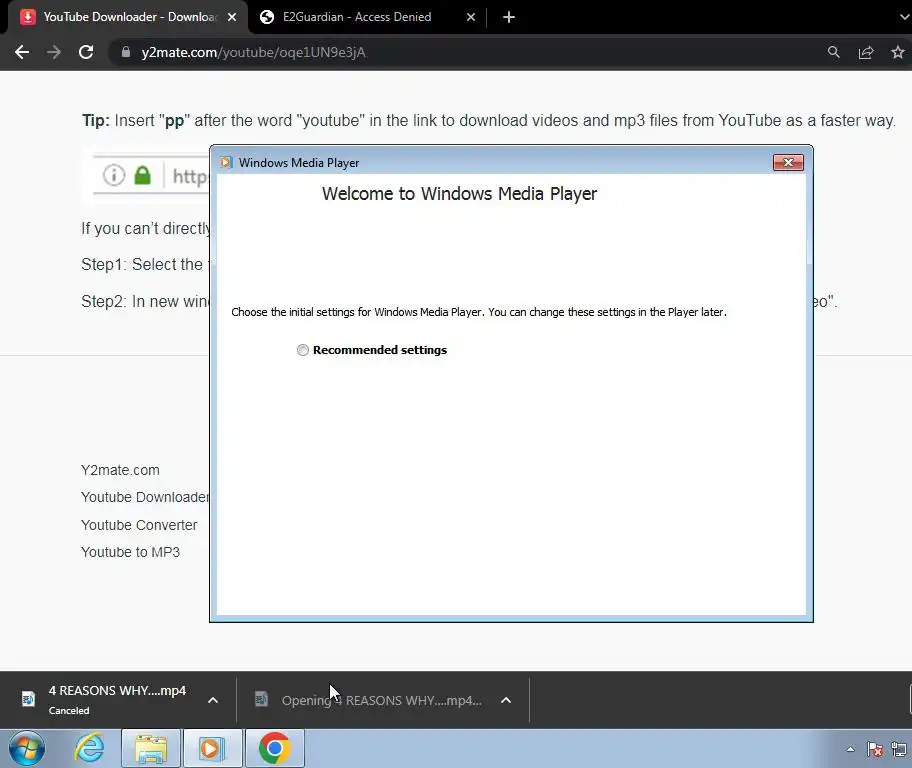Select the Recommended settings radio button
912x768 pixels.
[x=302, y=350]
